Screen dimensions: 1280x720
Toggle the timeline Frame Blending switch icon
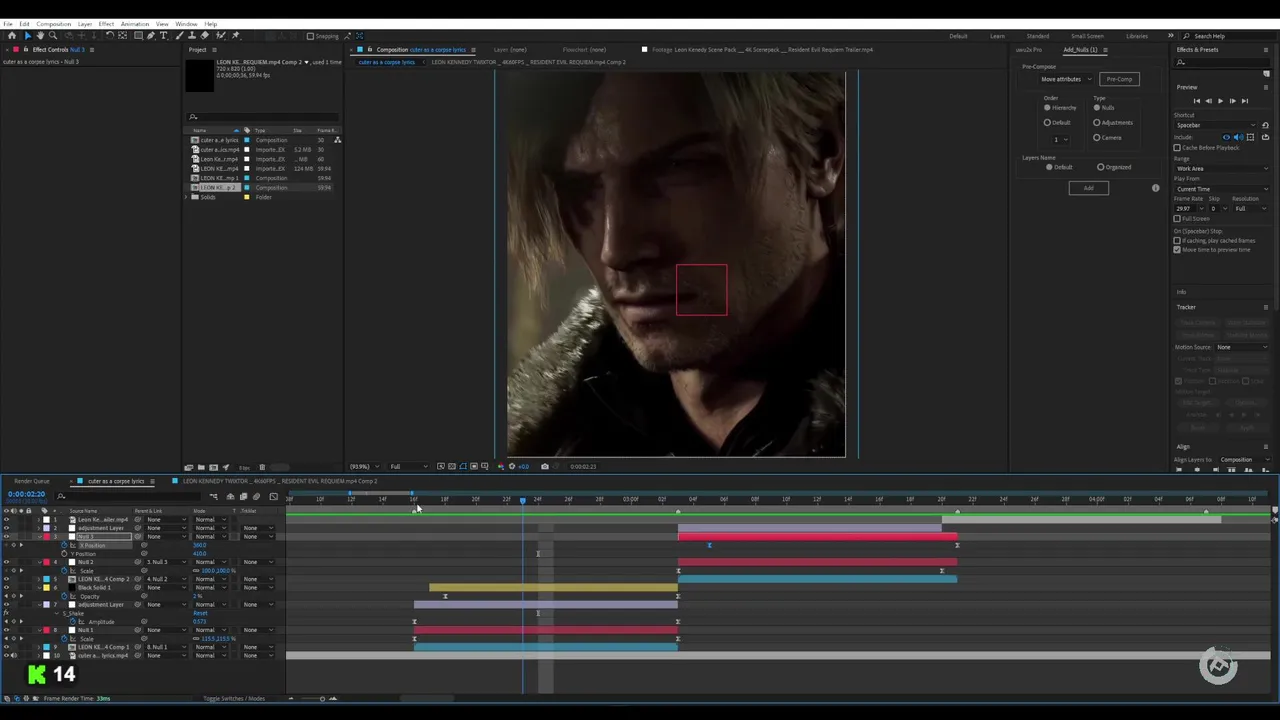[x=243, y=497]
